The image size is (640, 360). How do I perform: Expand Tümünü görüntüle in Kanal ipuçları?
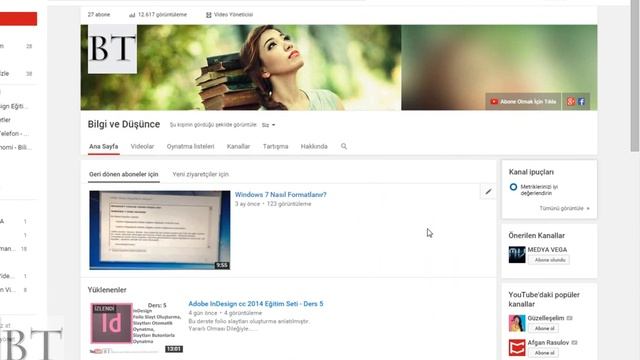coord(564,208)
